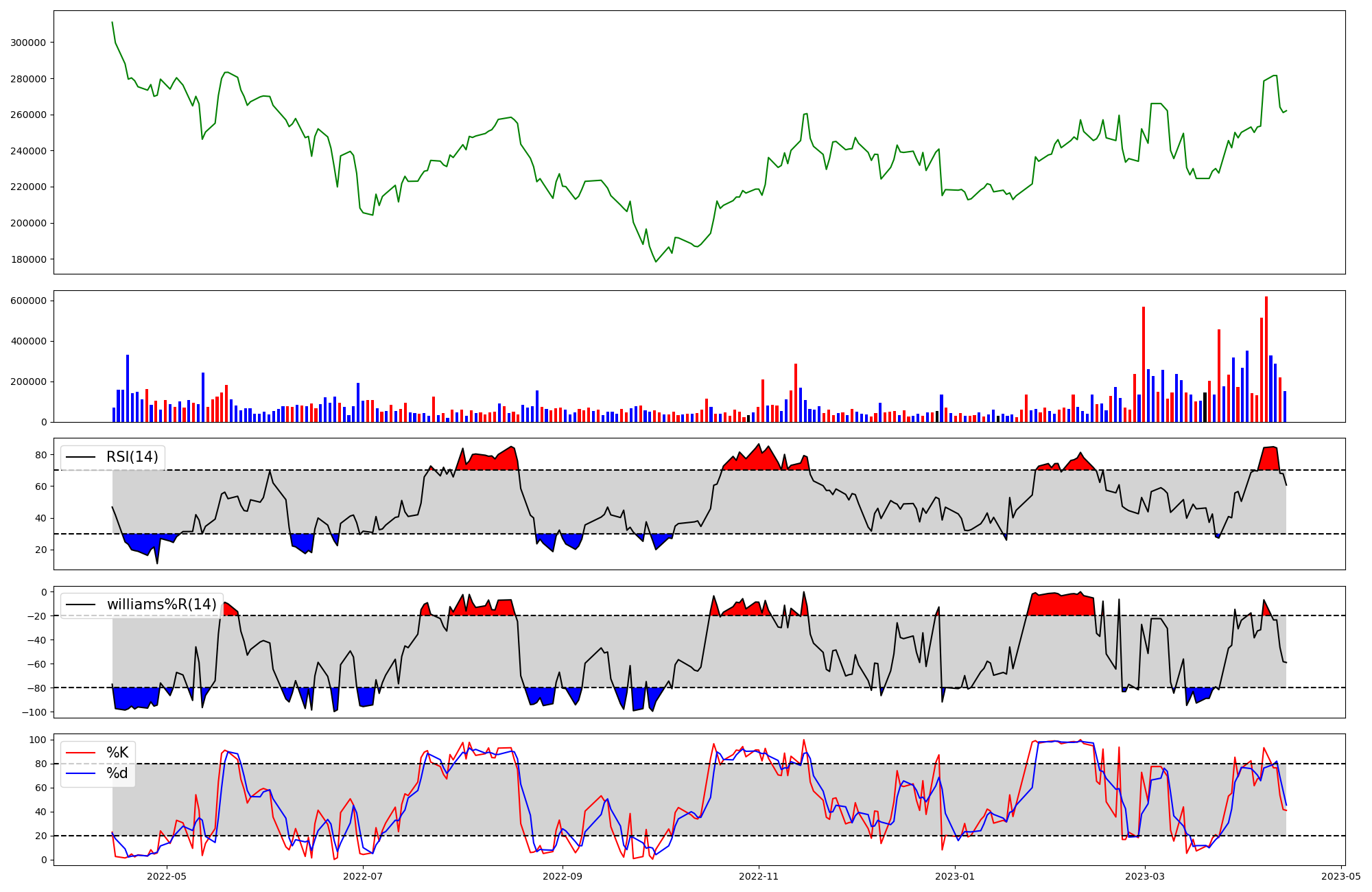Click the blue %d legend line sample

tap(80, 773)
